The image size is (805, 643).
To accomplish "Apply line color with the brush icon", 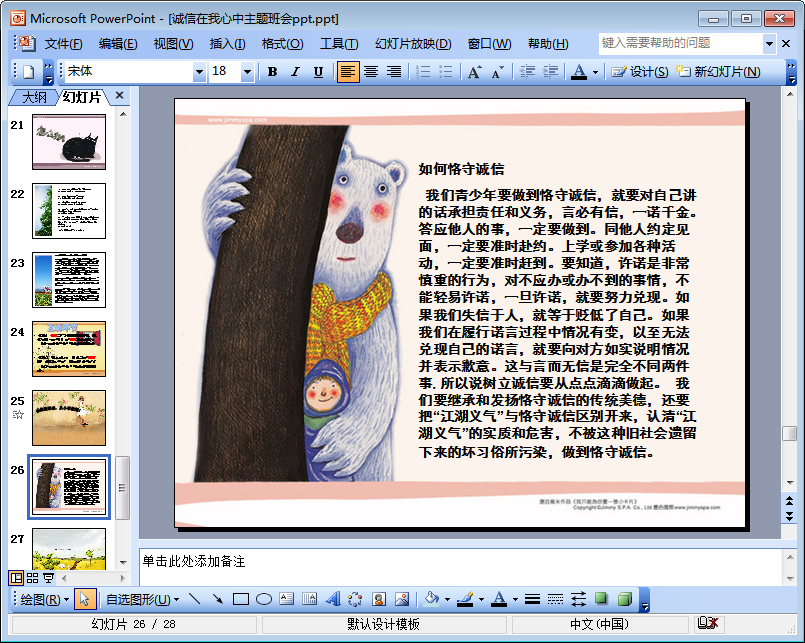I will [465, 599].
